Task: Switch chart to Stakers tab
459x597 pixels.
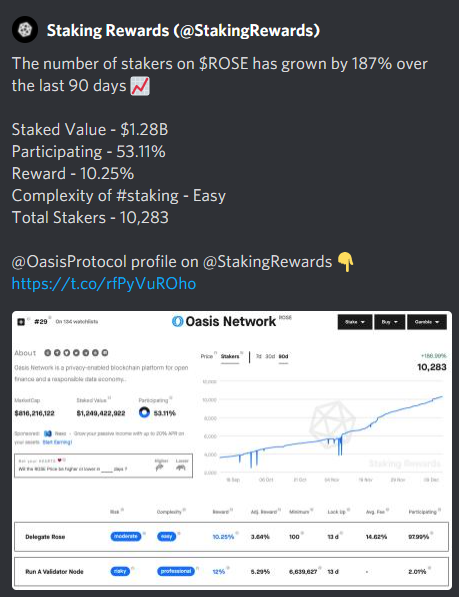Action: point(230,356)
